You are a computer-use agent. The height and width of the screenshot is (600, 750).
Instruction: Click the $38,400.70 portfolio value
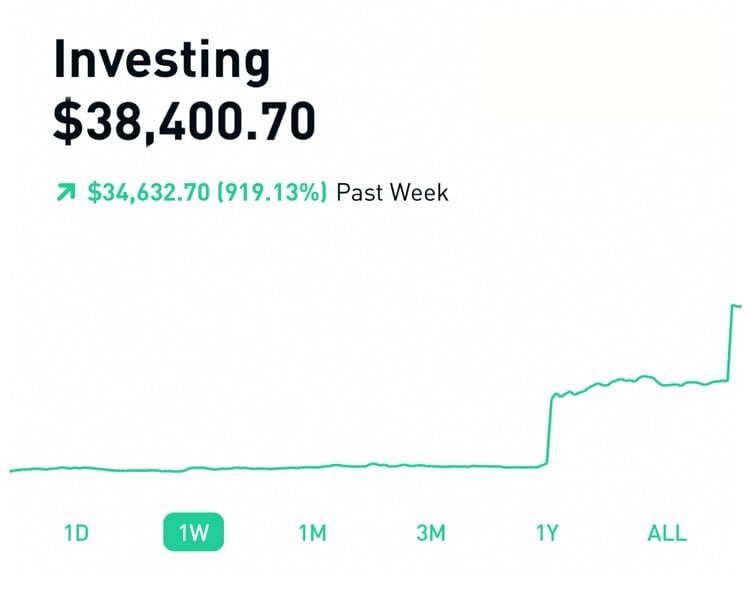click(185, 120)
